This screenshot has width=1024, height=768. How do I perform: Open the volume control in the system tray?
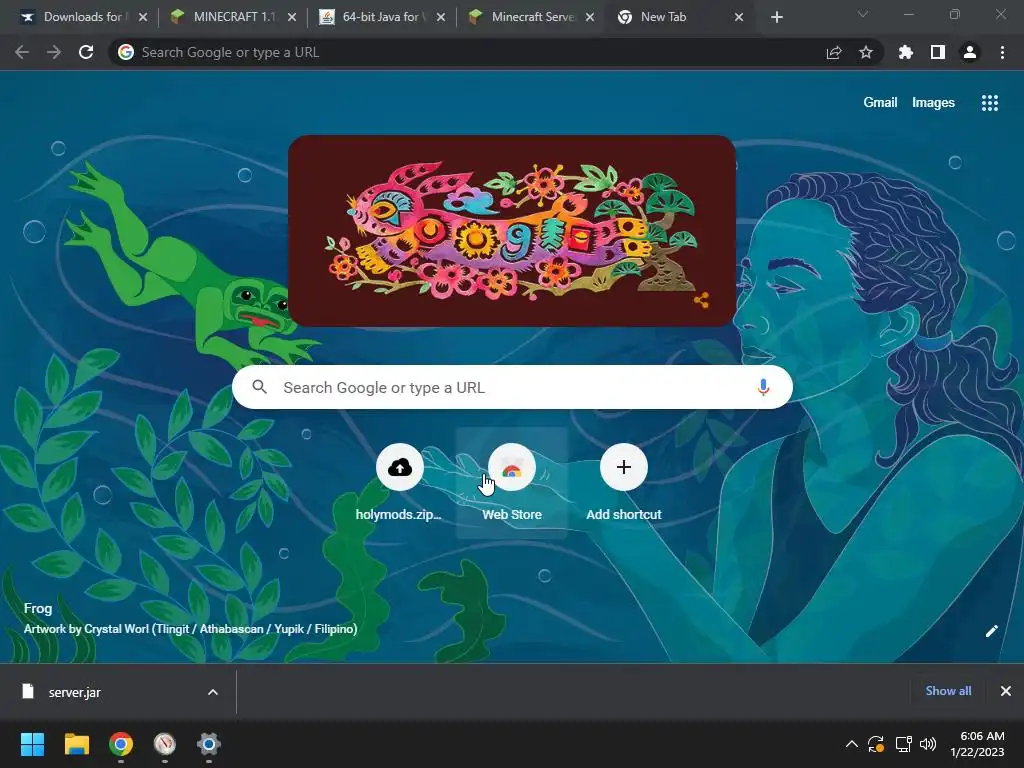[x=927, y=744]
